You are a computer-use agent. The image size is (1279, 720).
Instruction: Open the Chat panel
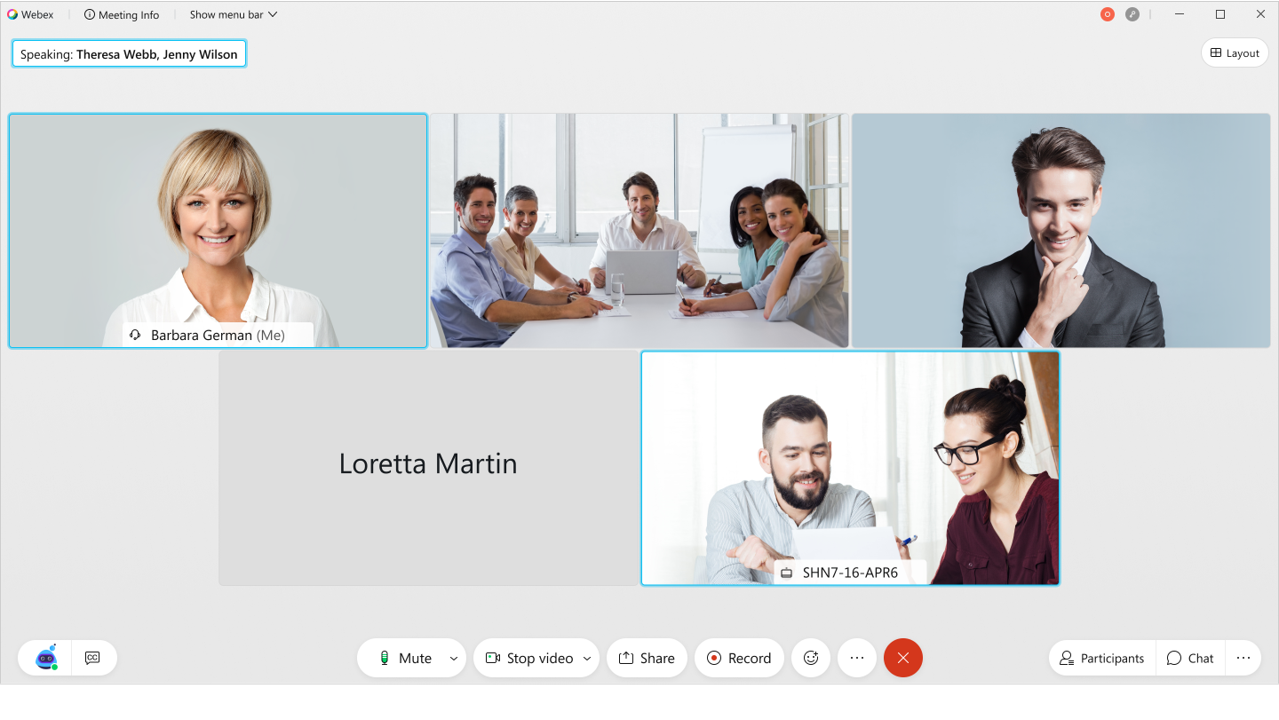[1190, 658]
